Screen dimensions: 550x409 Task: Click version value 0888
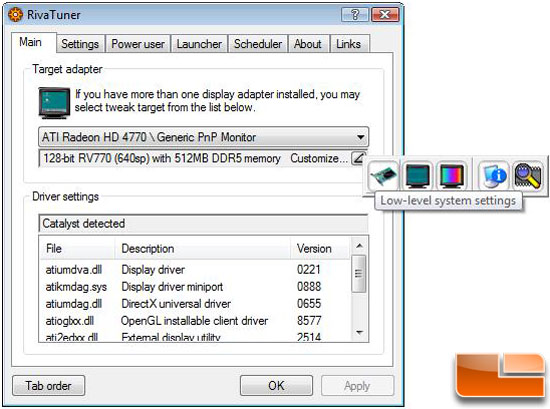click(309, 287)
